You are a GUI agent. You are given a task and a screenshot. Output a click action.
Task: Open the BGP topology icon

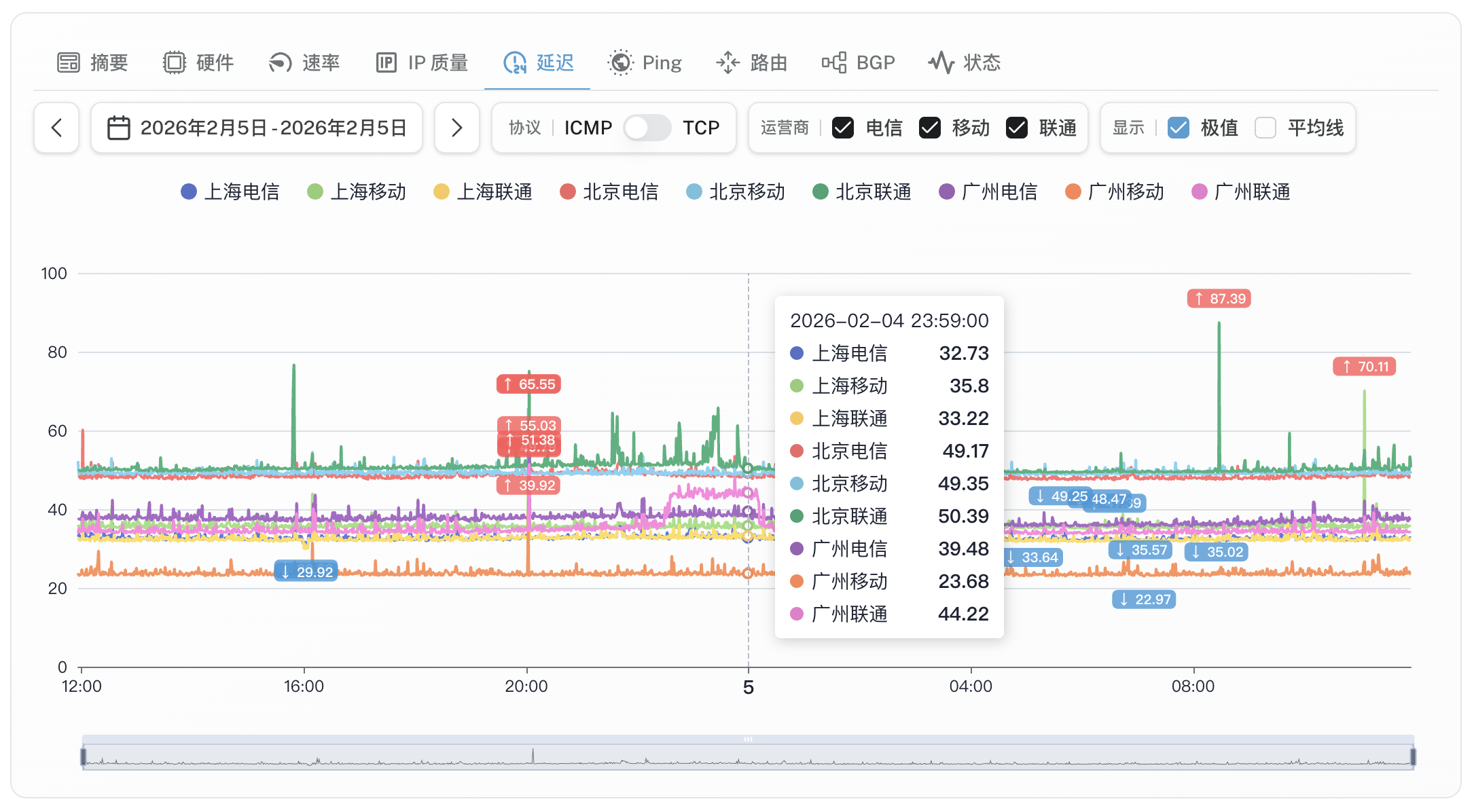tap(834, 62)
